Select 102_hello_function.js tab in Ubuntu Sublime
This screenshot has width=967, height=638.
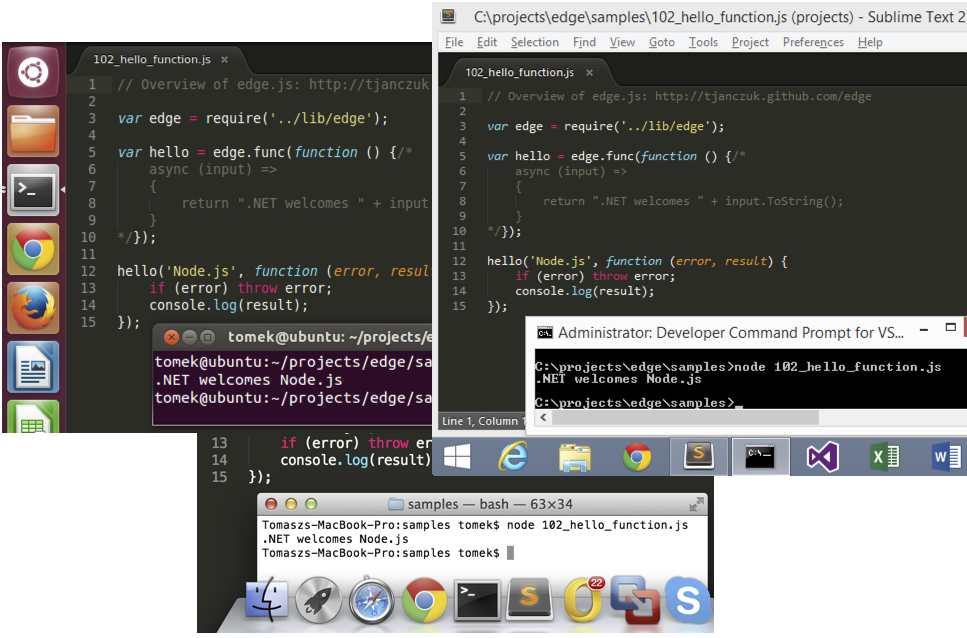[152, 60]
